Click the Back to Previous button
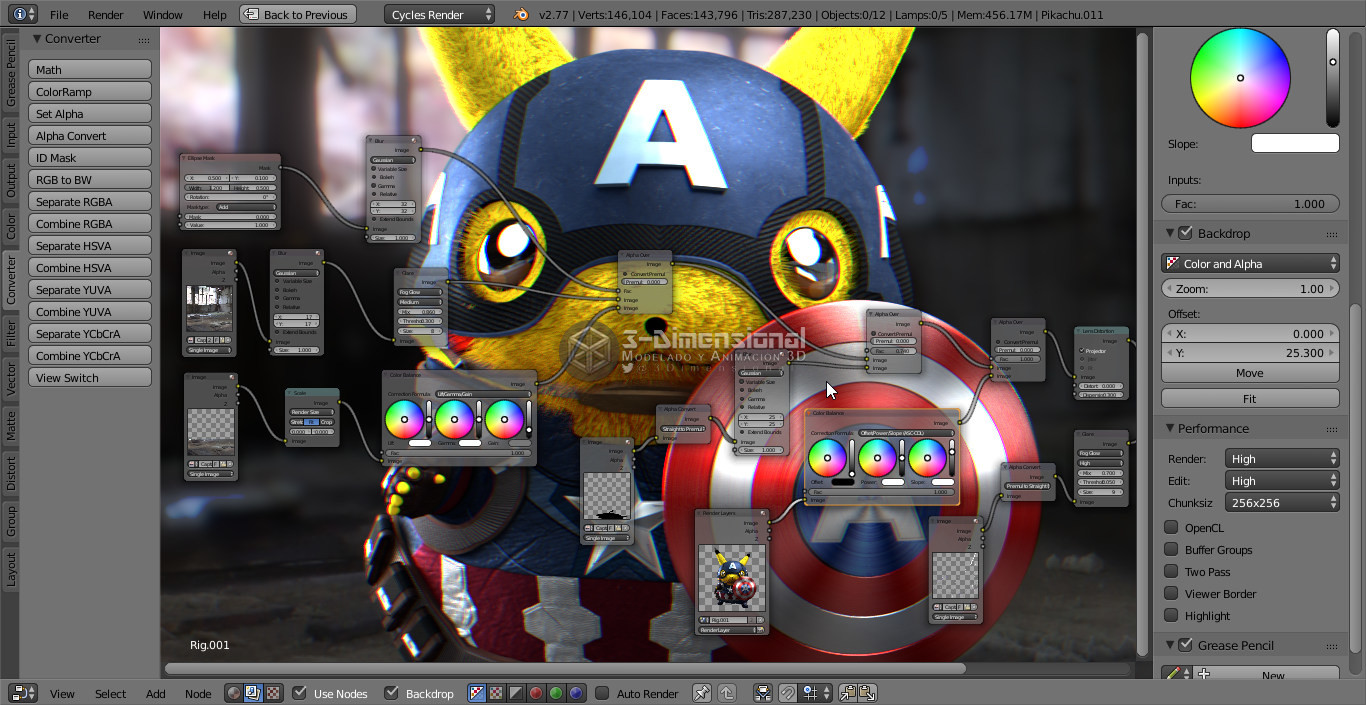This screenshot has width=1366, height=705. [298, 14]
